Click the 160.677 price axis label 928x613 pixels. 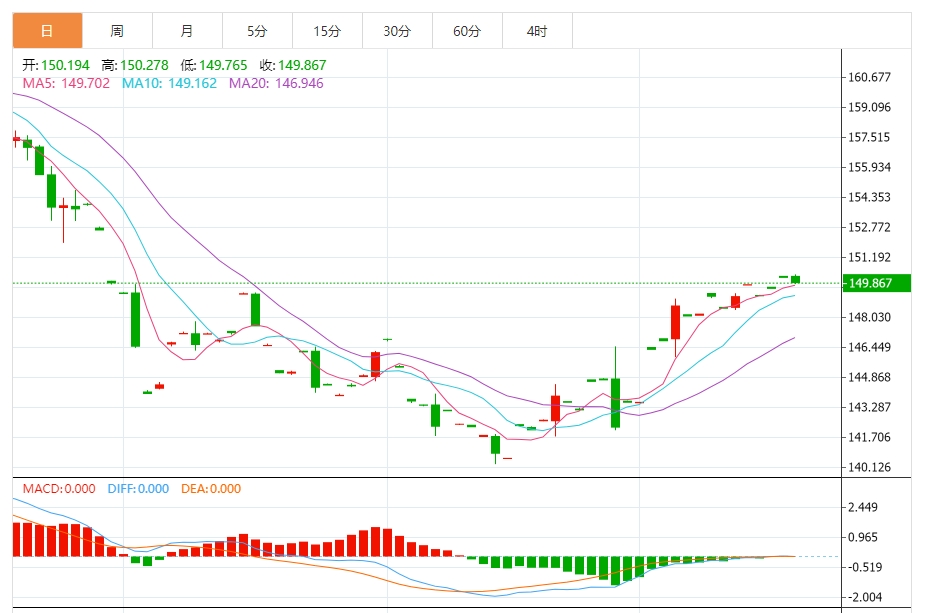pyautogui.click(x=869, y=77)
